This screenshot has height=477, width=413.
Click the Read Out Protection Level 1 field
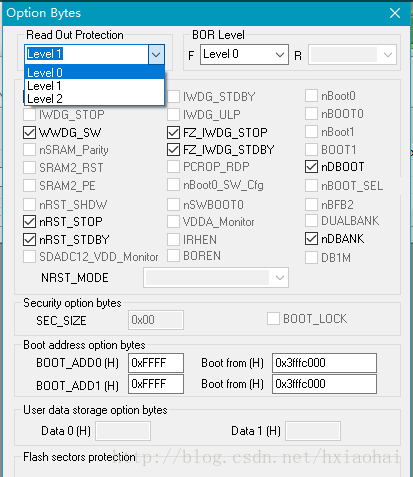[x=87, y=54]
